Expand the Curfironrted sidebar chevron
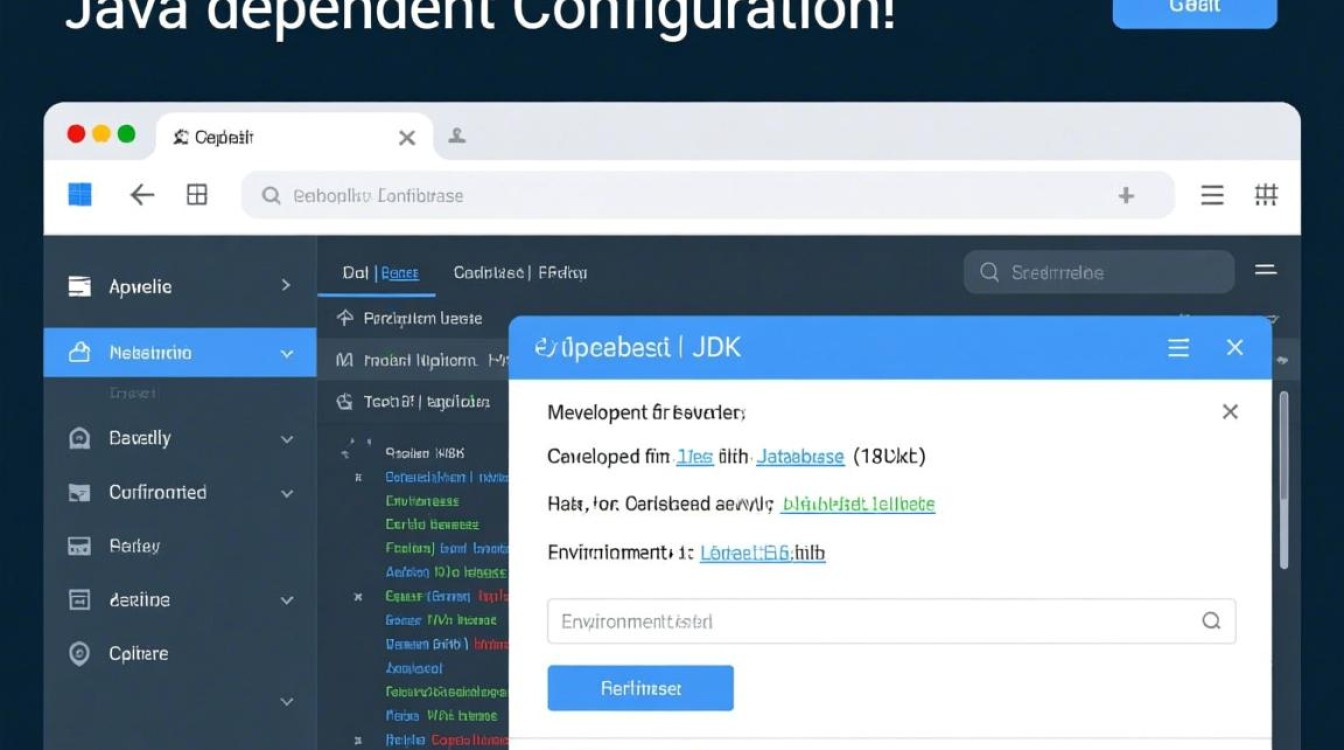Viewport: 1344px width, 750px height. point(287,493)
